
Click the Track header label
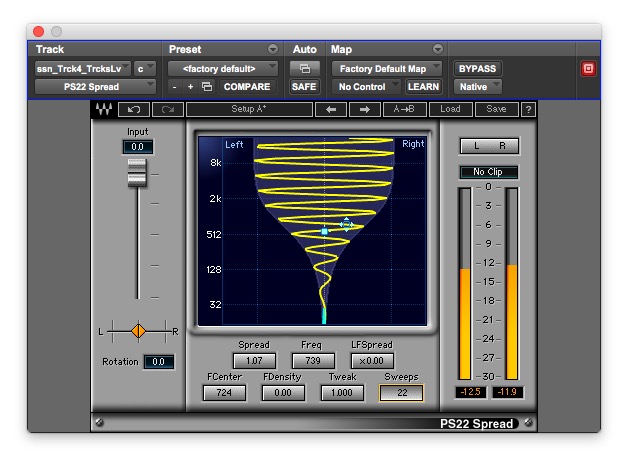coord(50,49)
